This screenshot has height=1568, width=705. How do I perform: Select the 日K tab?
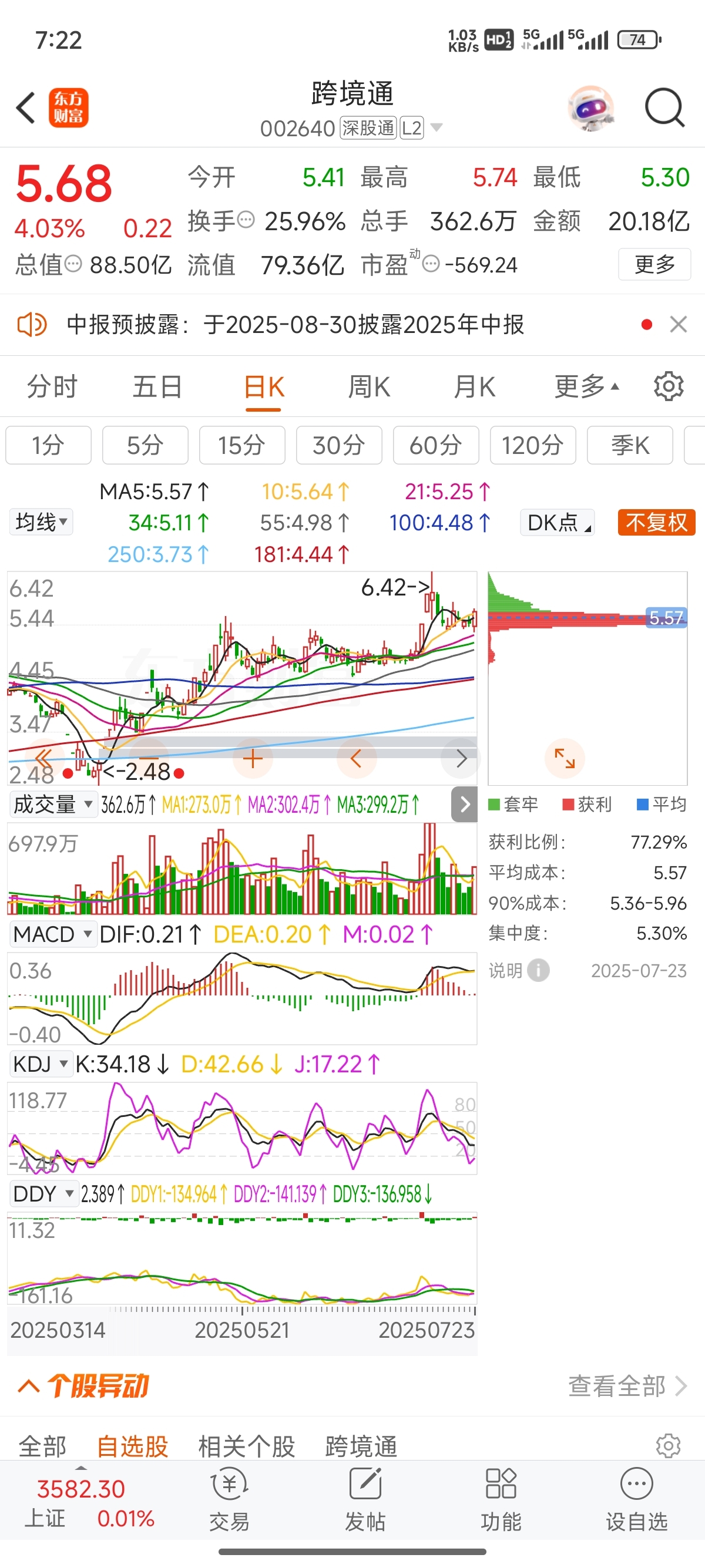pyautogui.click(x=264, y=386)
